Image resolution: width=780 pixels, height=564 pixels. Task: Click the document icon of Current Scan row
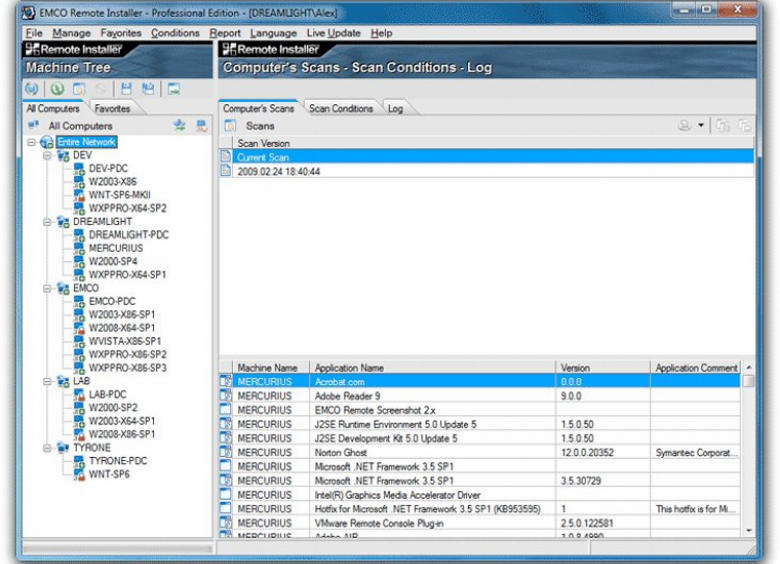tap(226, 157)
